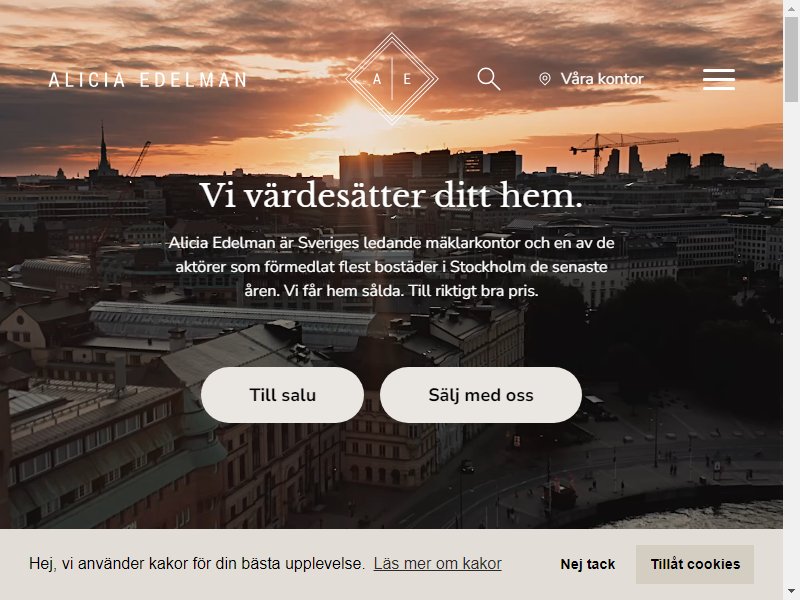Open the Våra kontor link
This screenshot has height=600, width=800.
(602, 79)
